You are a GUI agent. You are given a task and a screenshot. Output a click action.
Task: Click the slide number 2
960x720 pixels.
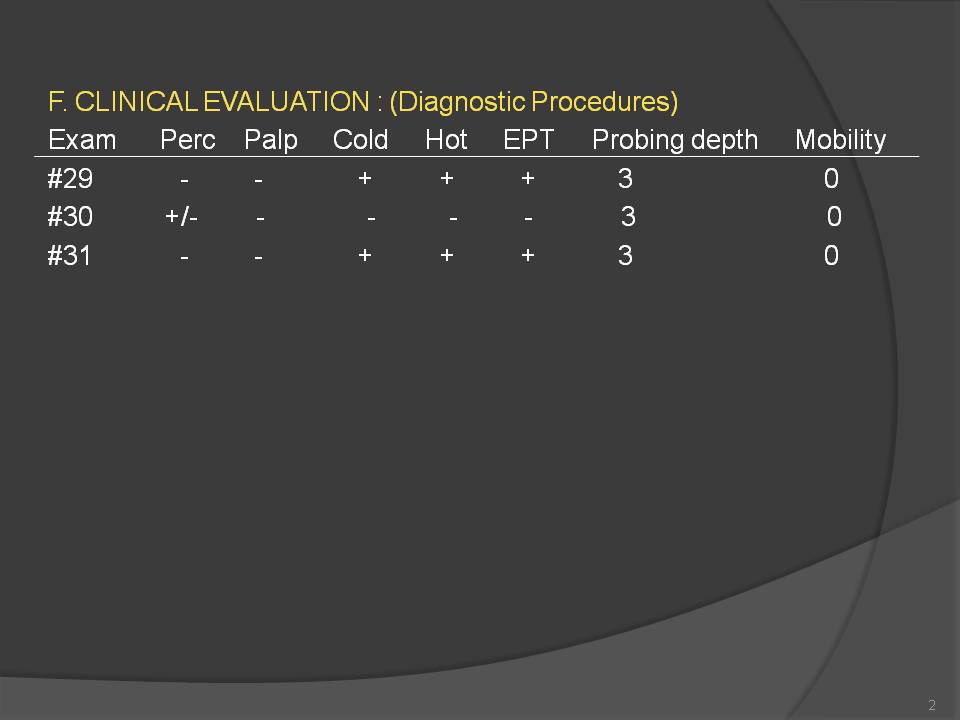932,705
